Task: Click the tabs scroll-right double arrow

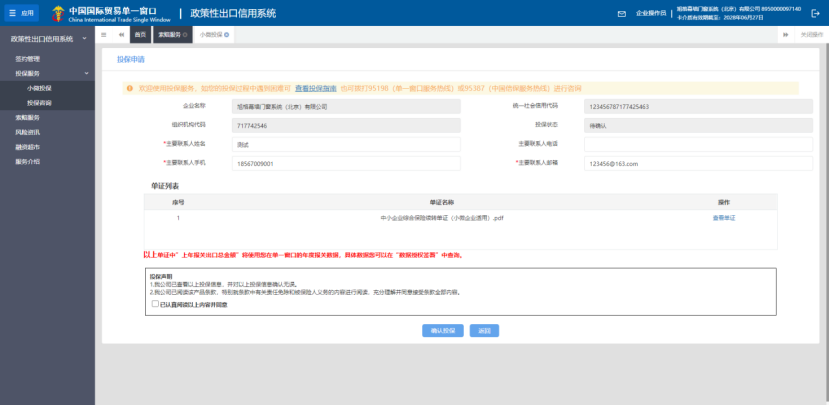Action: coord(786,35)
